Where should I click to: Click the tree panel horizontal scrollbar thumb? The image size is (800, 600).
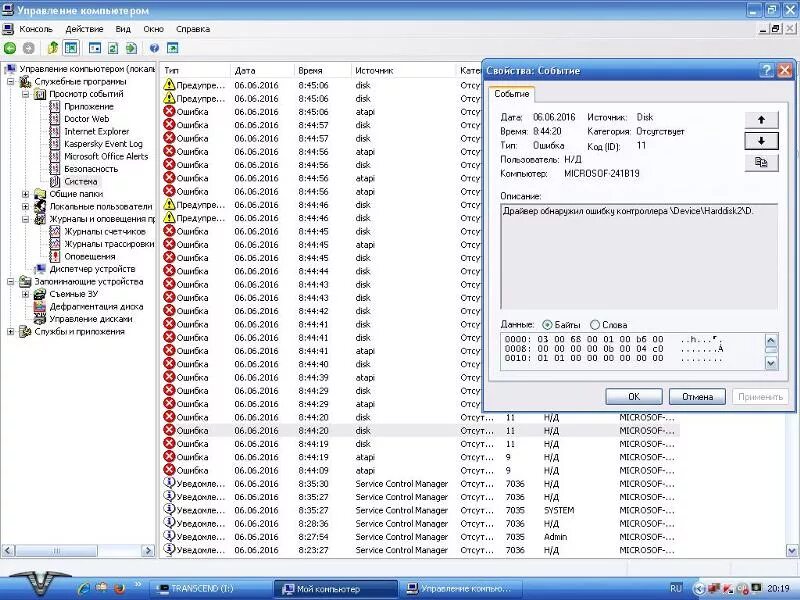coord(57,551)
